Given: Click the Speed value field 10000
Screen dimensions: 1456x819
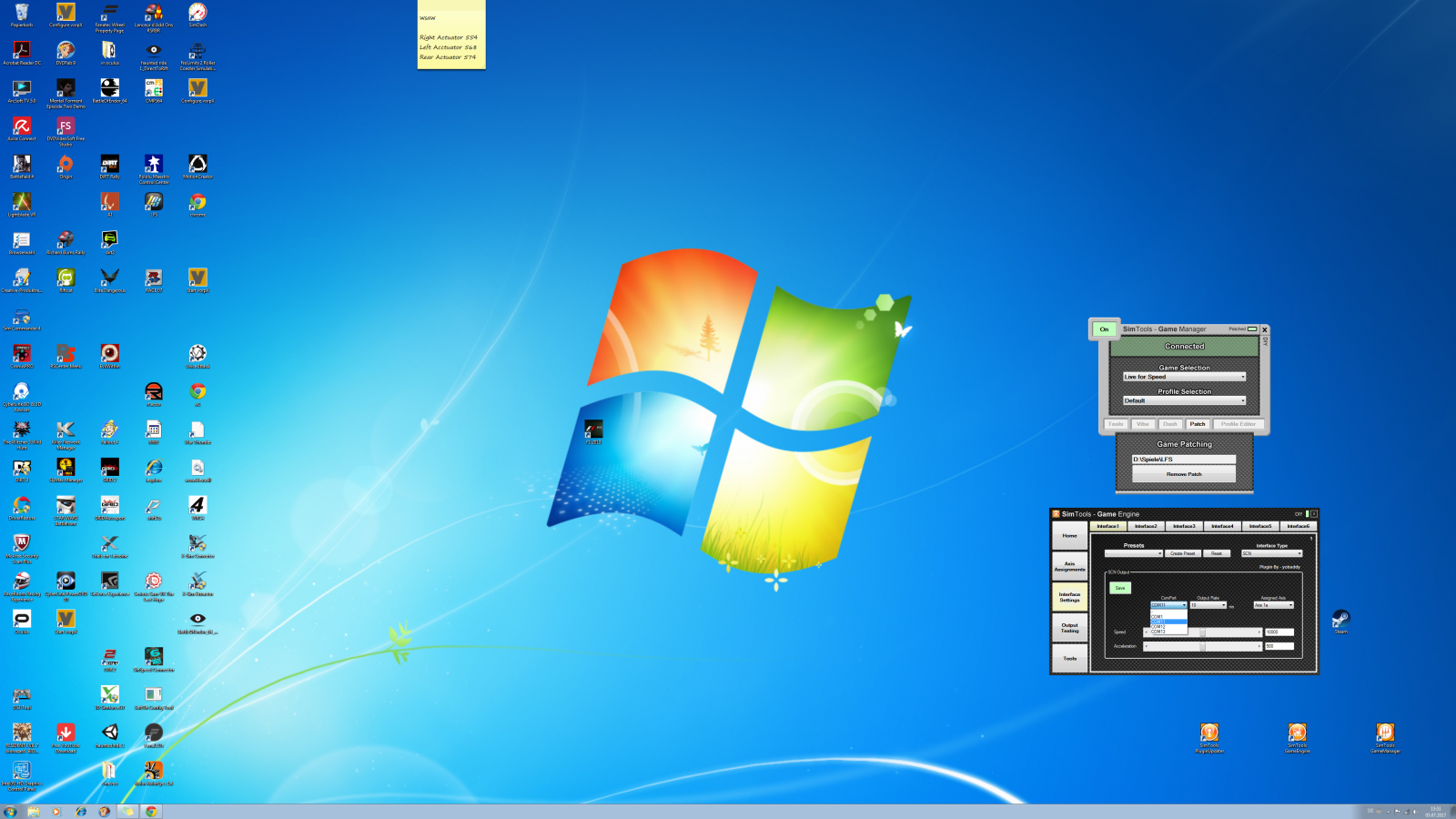Looking at the screenshot, I should 1279,632.
